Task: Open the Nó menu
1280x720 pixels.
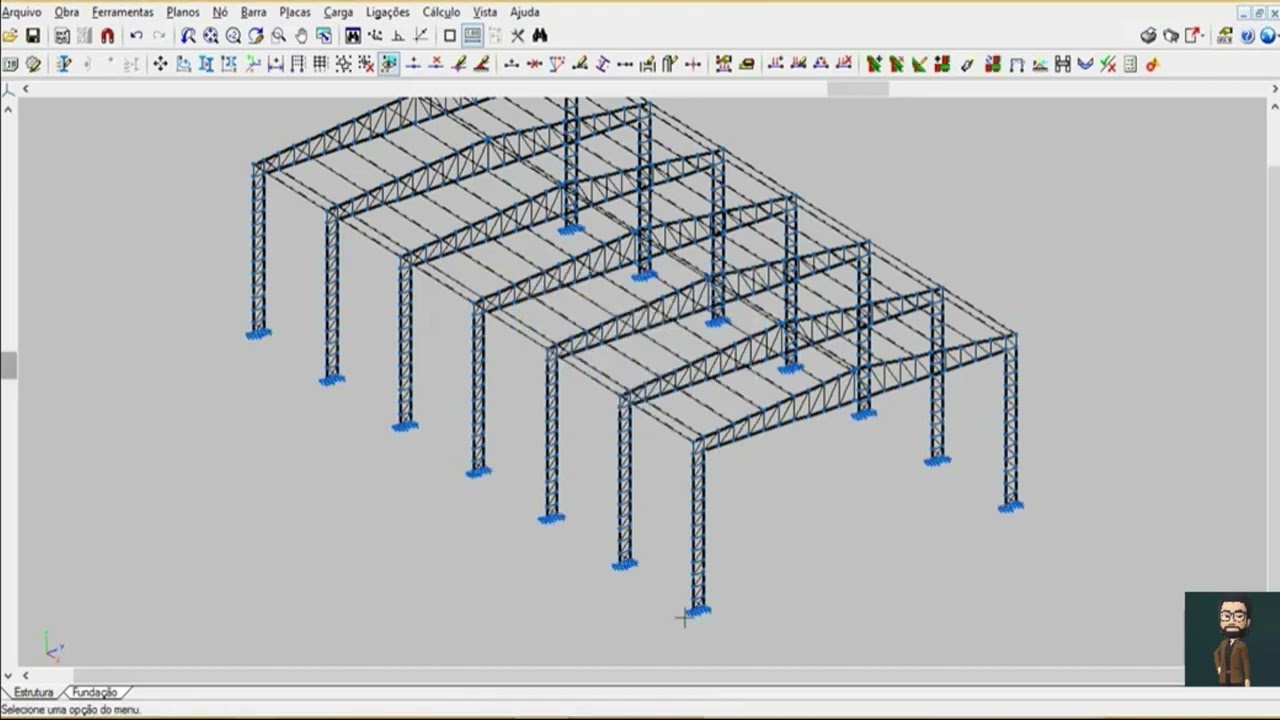Action: click(220, 12)
